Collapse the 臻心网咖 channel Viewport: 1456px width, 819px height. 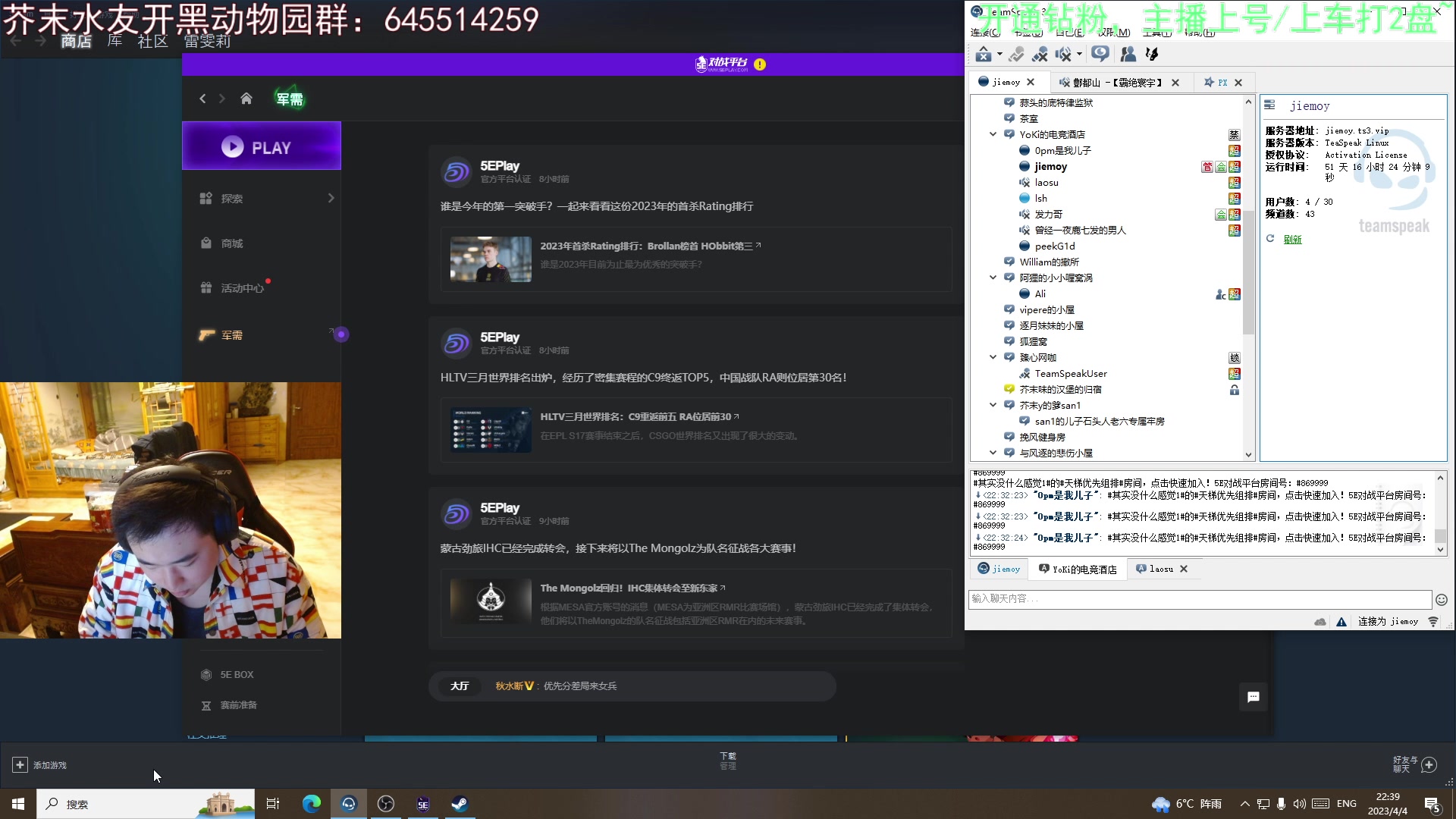pos(993,357)
